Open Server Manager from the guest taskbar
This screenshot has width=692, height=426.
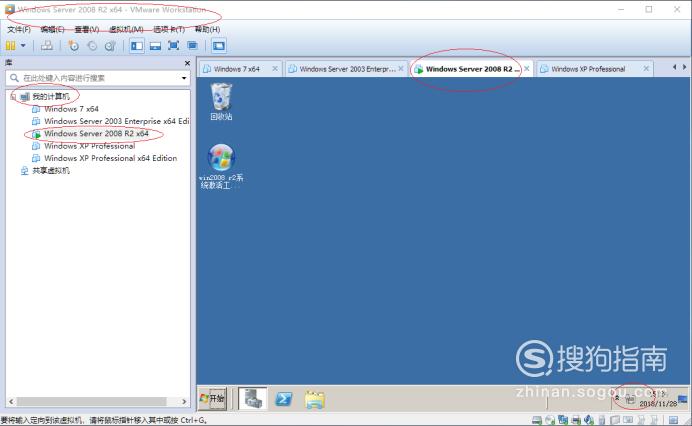(253, 399)
